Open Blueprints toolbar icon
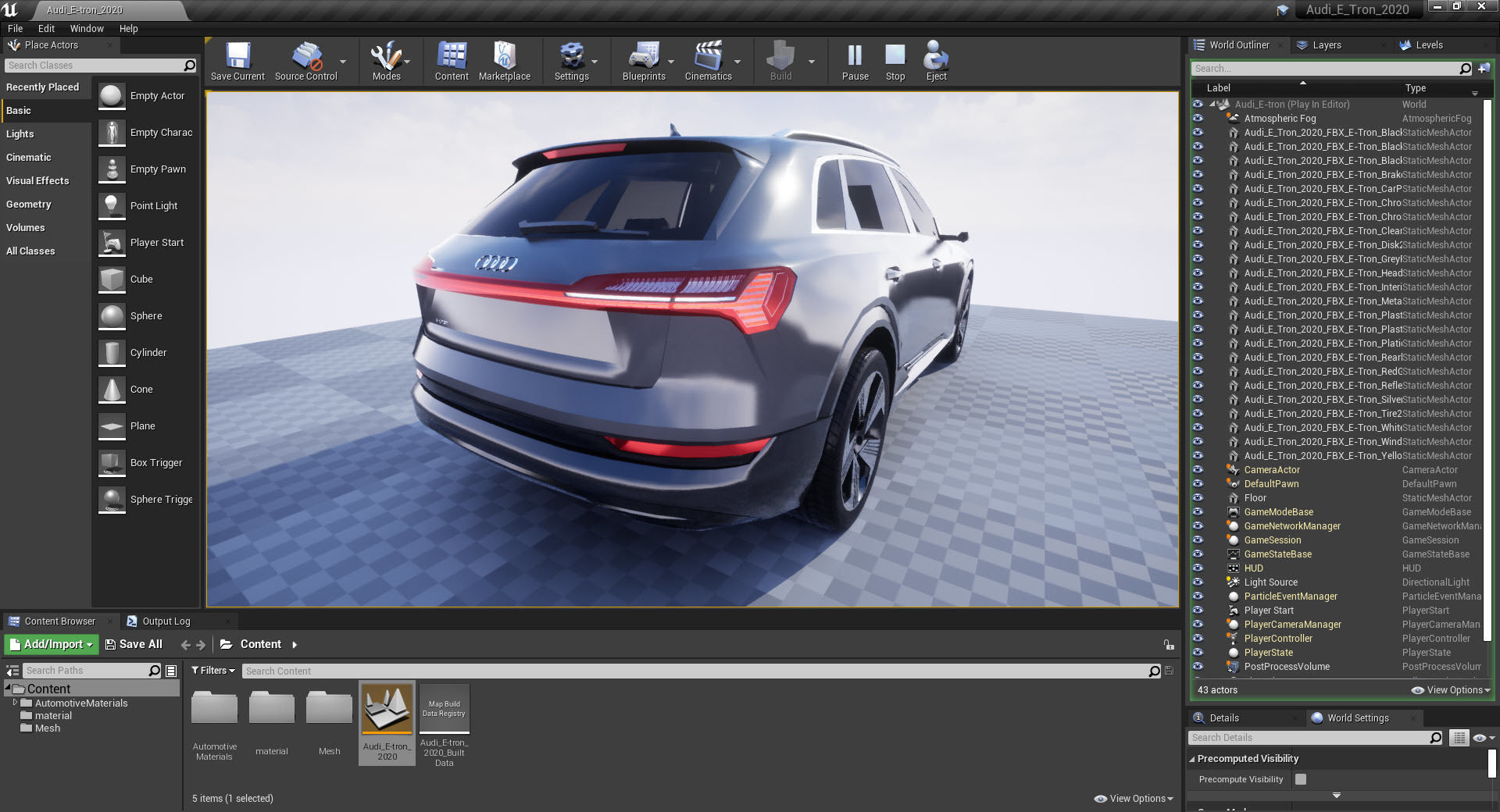 644,57
